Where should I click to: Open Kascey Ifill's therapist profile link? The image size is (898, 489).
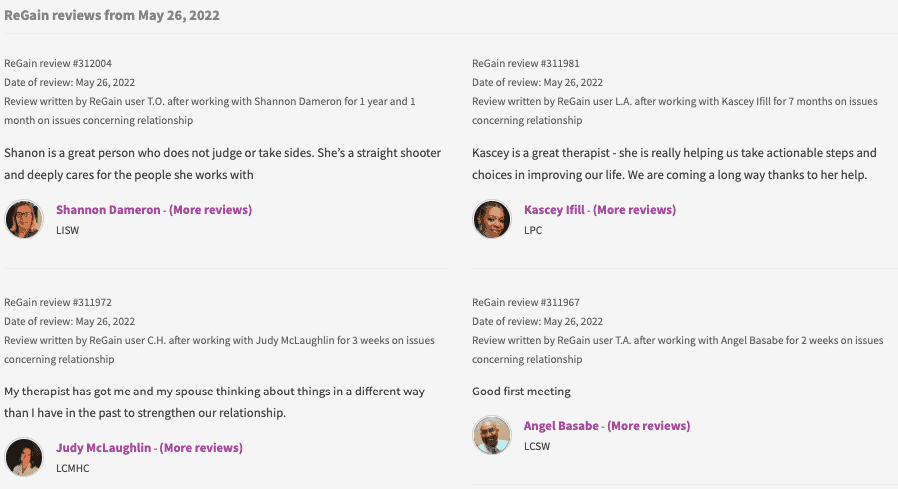click(554, 210)
